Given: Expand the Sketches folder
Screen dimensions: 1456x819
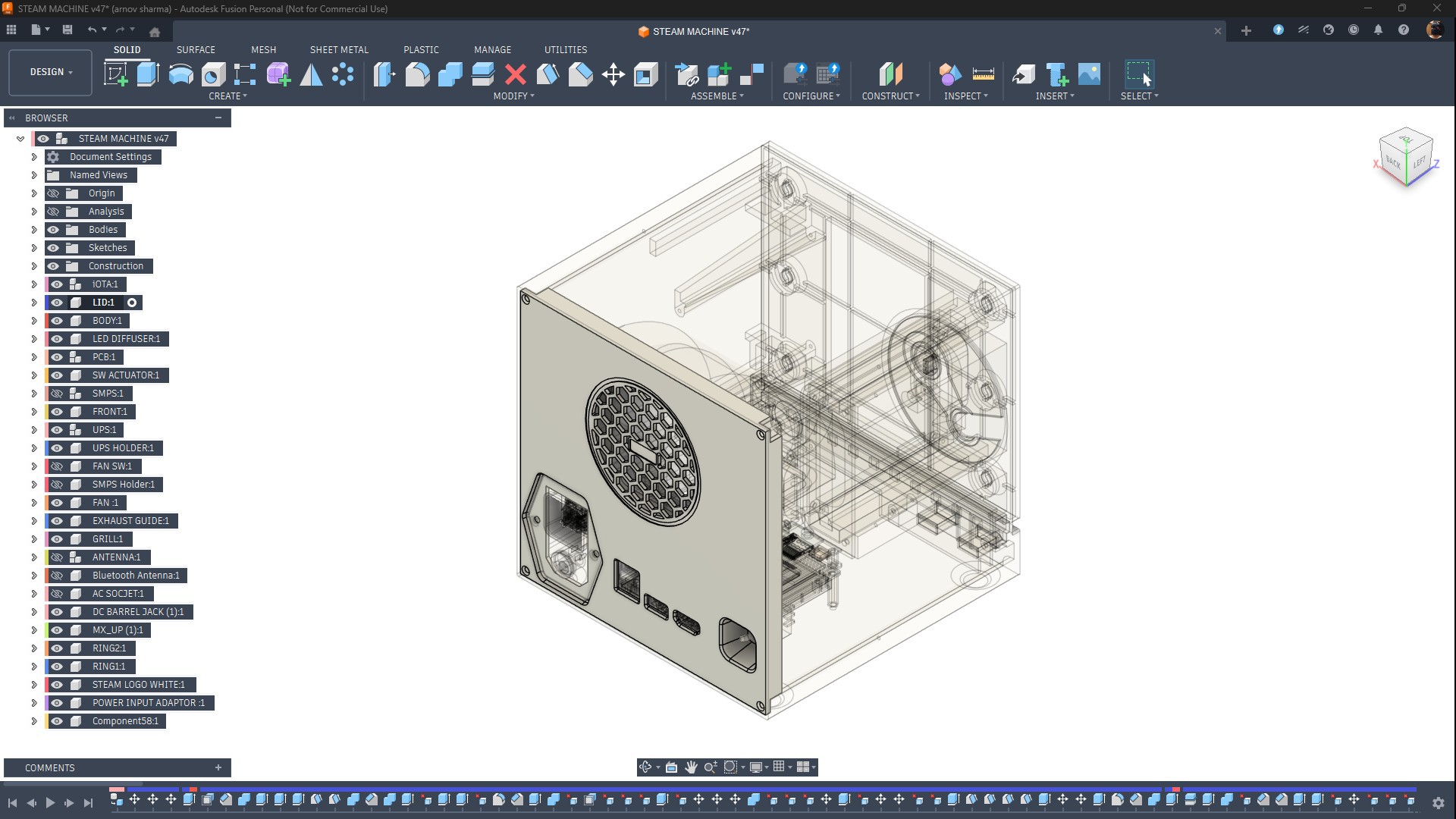Looking at the screenshot, I should (34, 248).
